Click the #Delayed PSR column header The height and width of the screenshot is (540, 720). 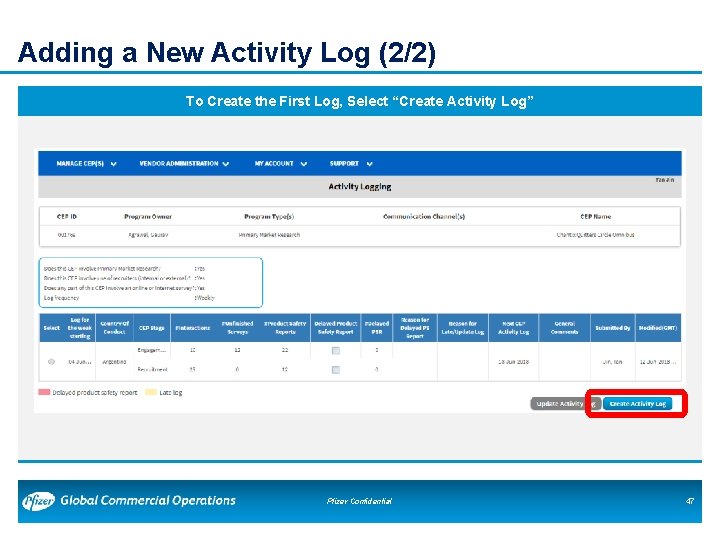tap(377, 328)
